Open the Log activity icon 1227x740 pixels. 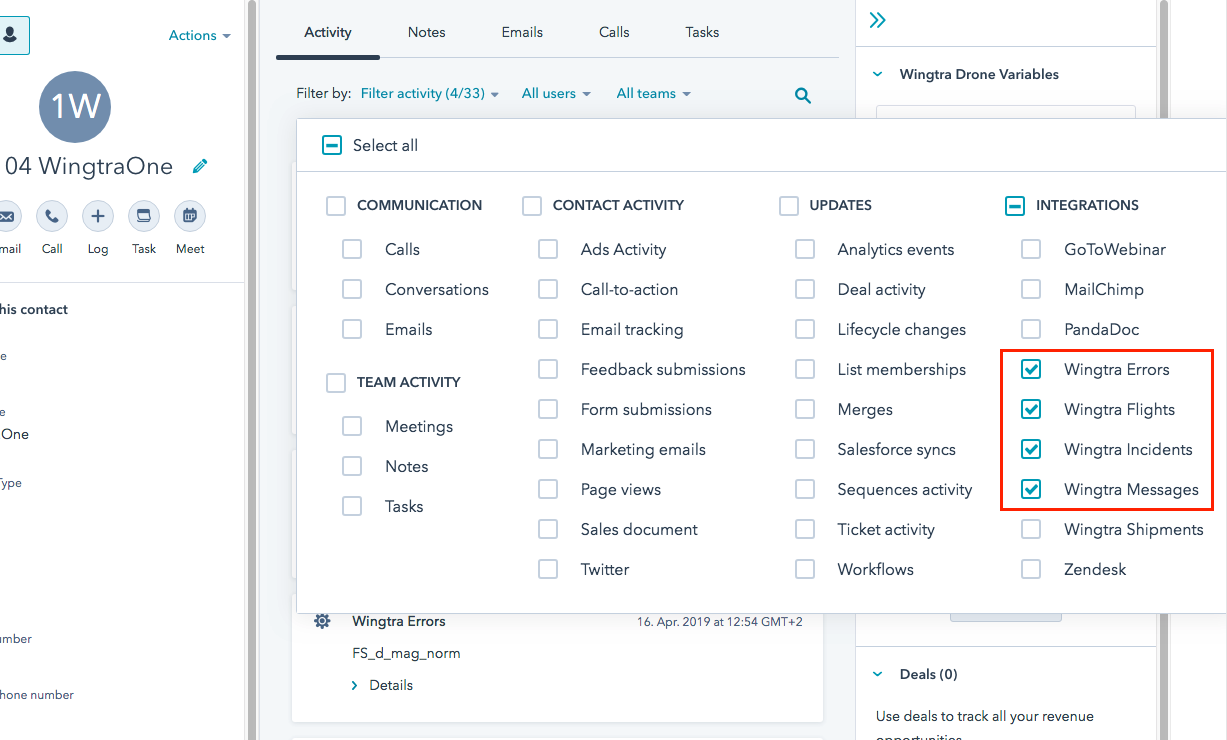(x=97, y=215)
